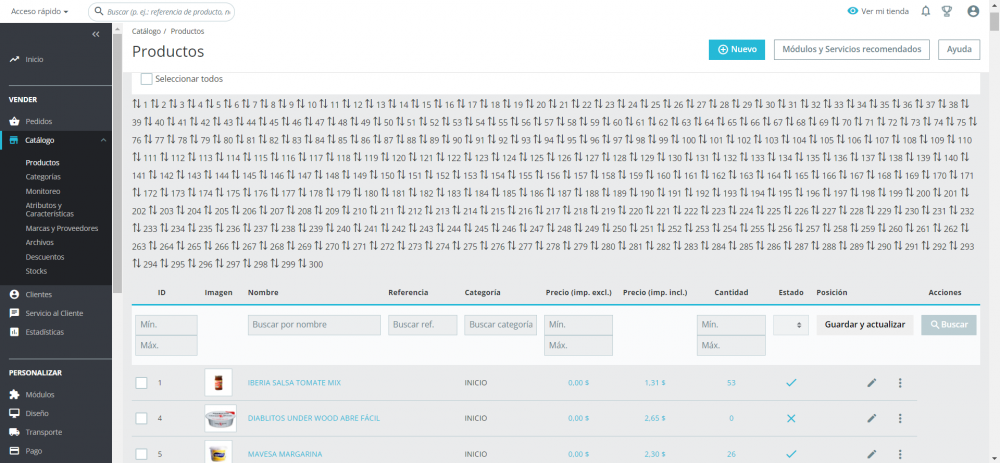Screen dimensions: 1000x463
Task: Toggle IBERIA SALSA status checkmark
Action: 791,383
